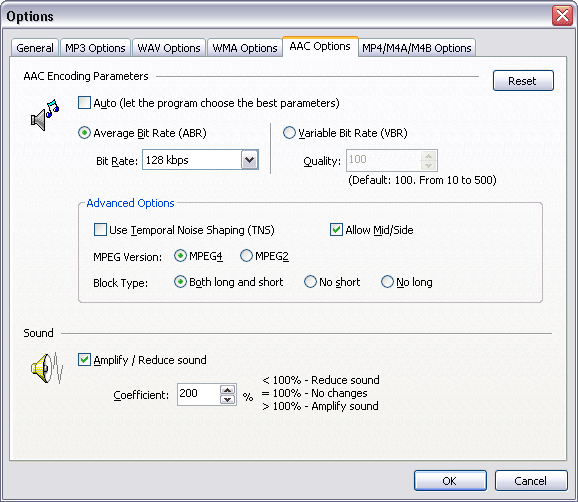578x502 pixels.
Task: Open the WAV Options tab
Action: [169, 48]
